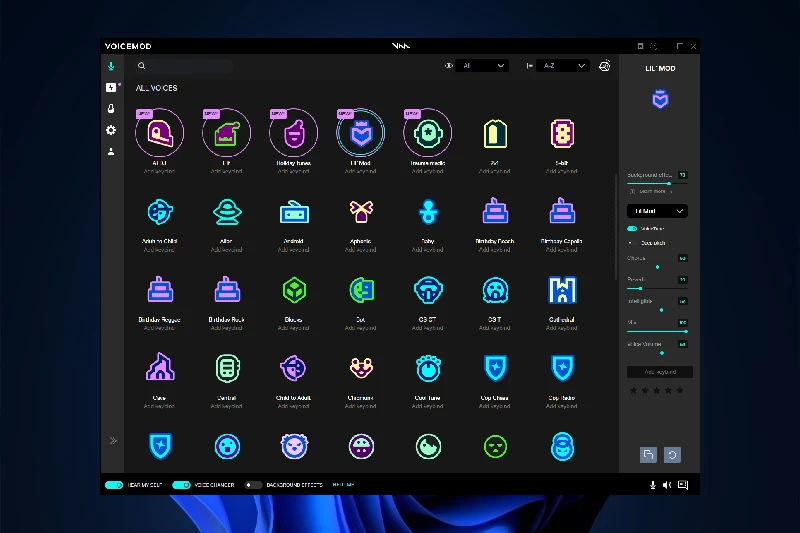Click the speaker icon in bottom bar
The width and height of the screenshot is (800, 533).
(667, 485)
